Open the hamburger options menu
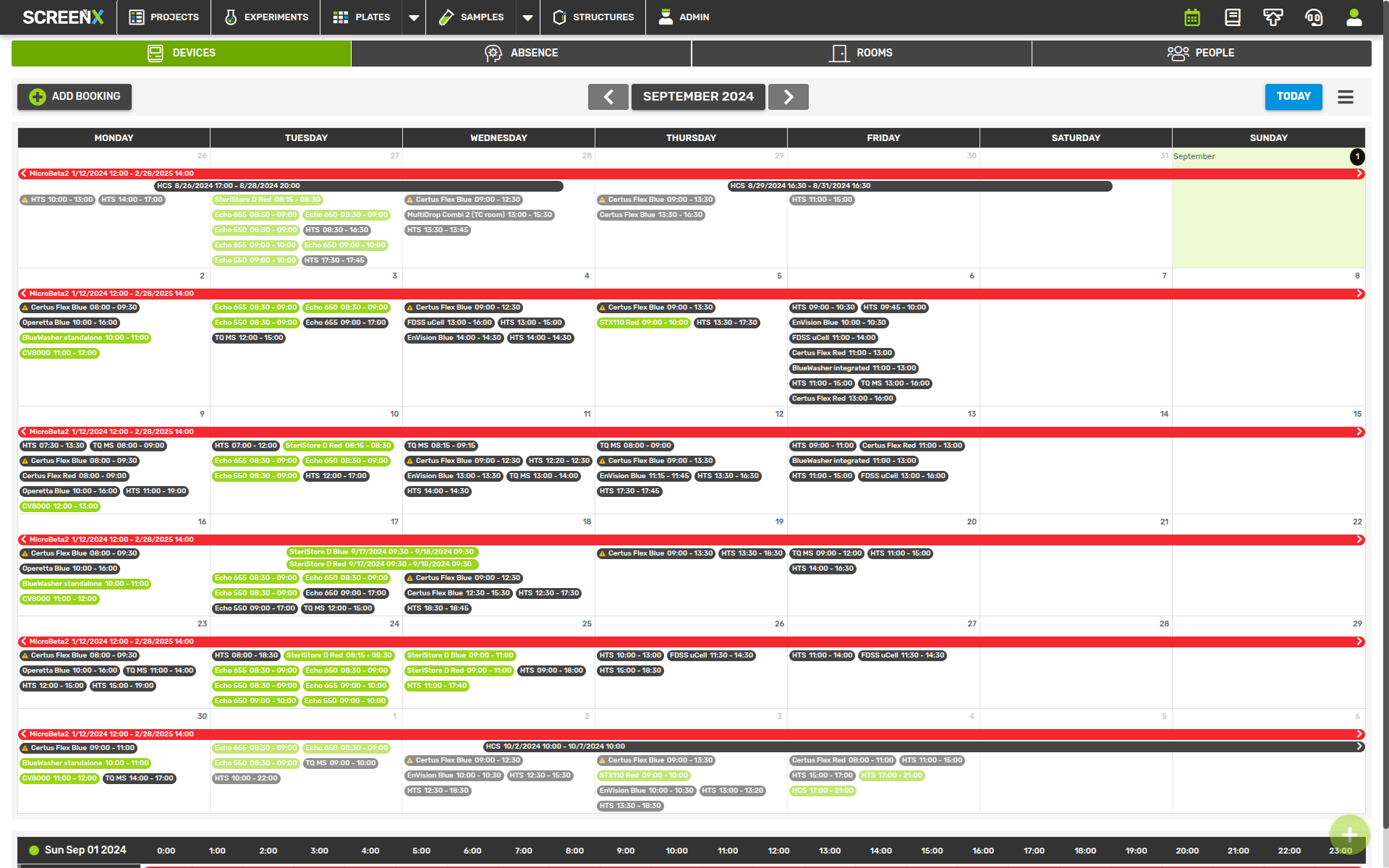 click(x=1346, y=97)
